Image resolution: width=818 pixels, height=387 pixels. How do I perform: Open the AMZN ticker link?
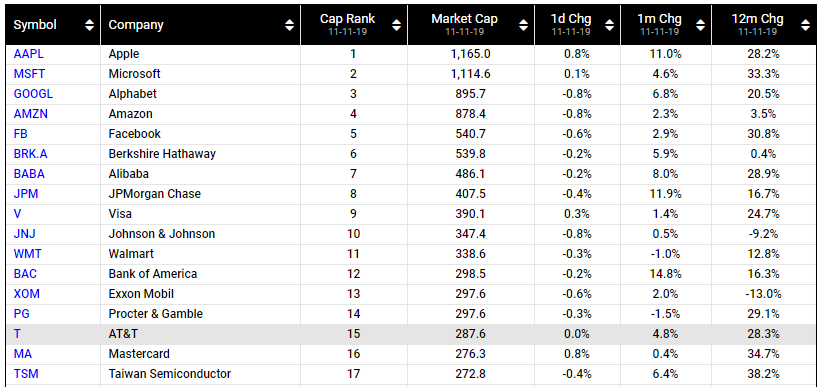[x=30, y=114]
